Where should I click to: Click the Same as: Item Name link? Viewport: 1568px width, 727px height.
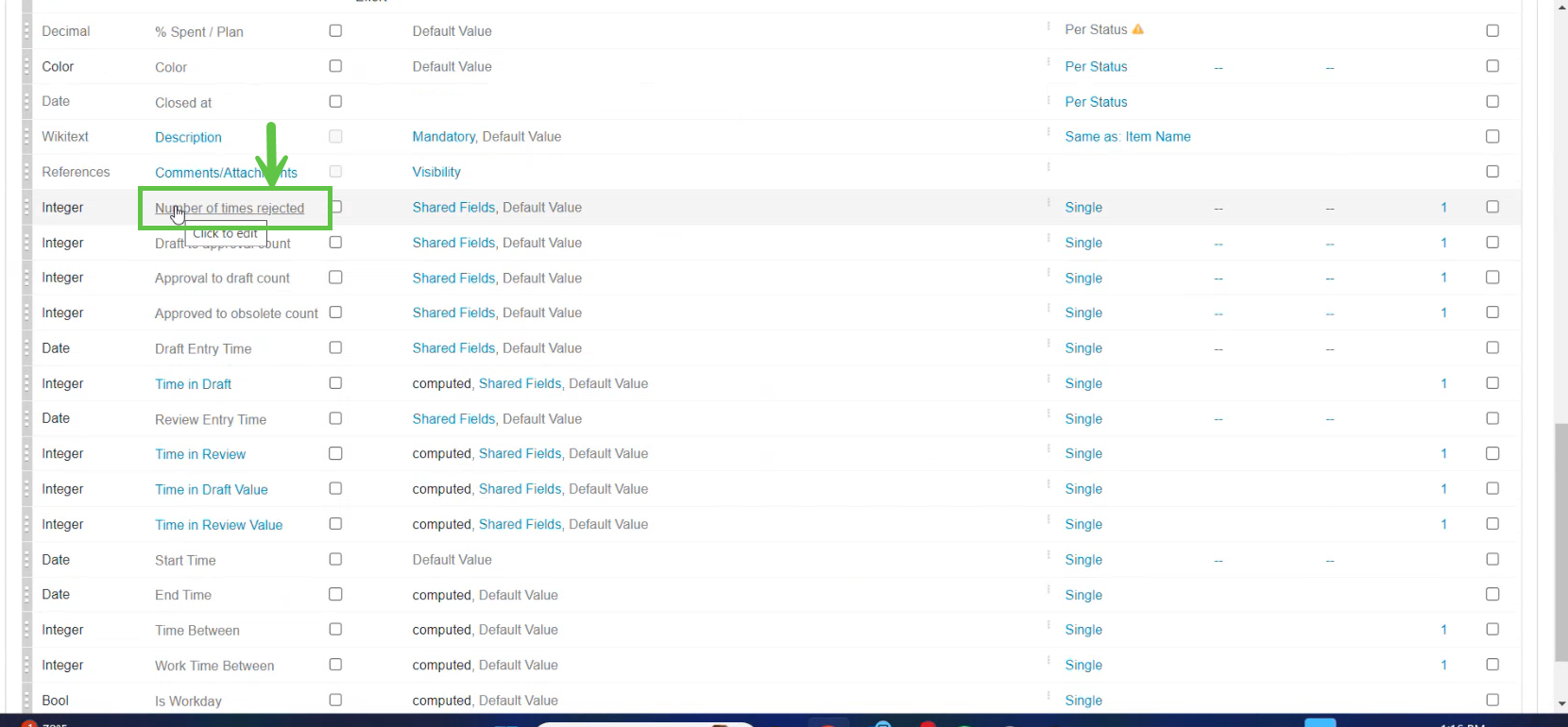(1128, 137)
